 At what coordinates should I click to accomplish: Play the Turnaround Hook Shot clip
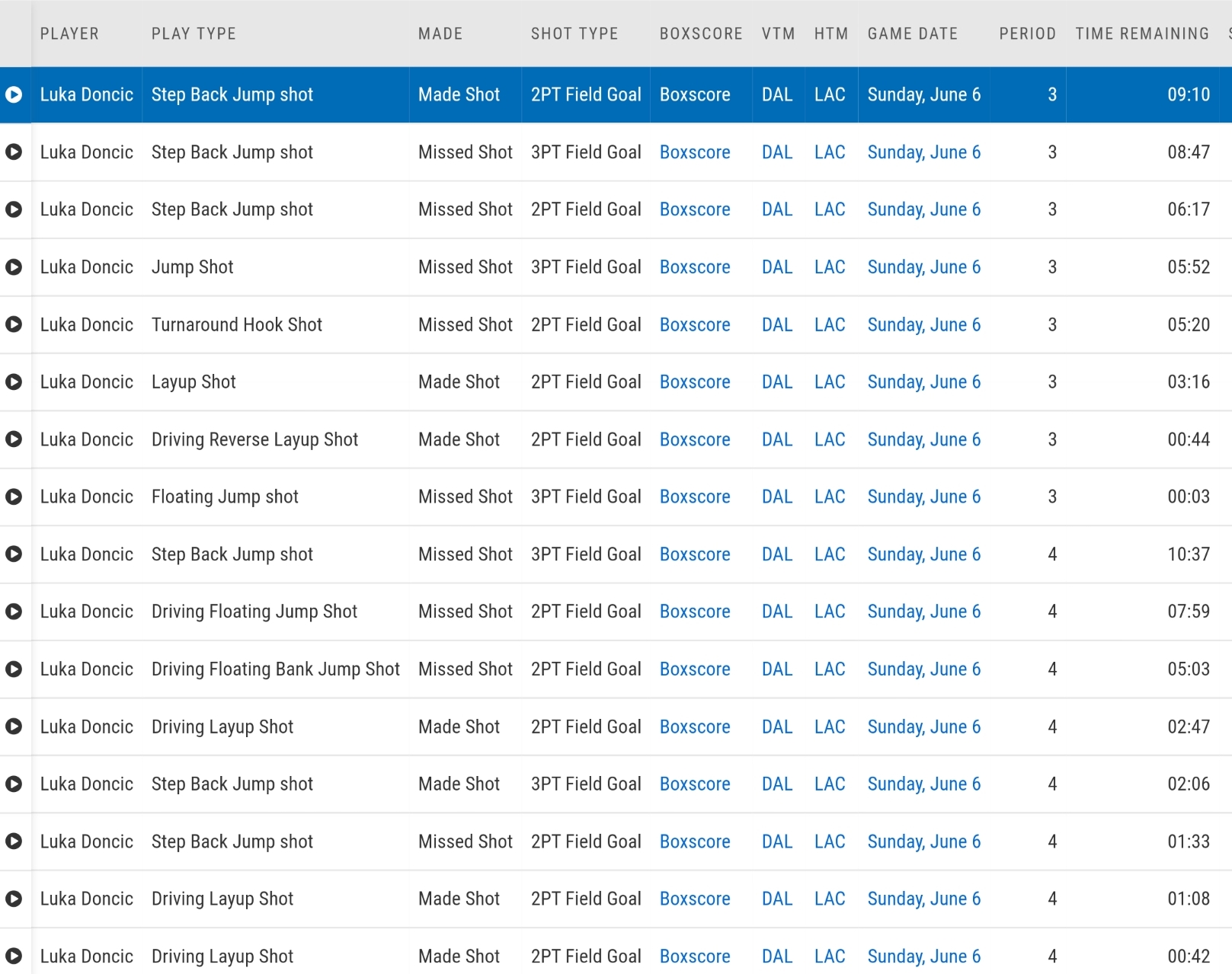[x=14, y=324]
